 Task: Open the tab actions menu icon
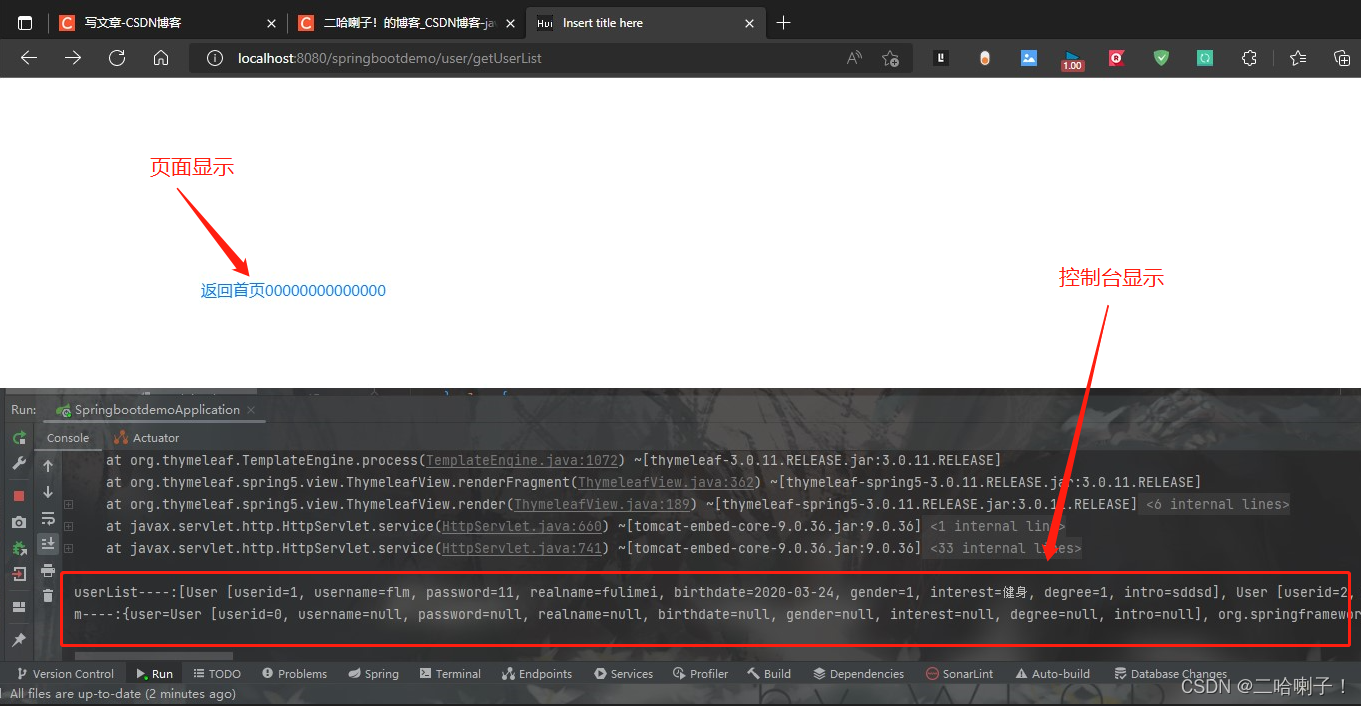coord(25,22)
